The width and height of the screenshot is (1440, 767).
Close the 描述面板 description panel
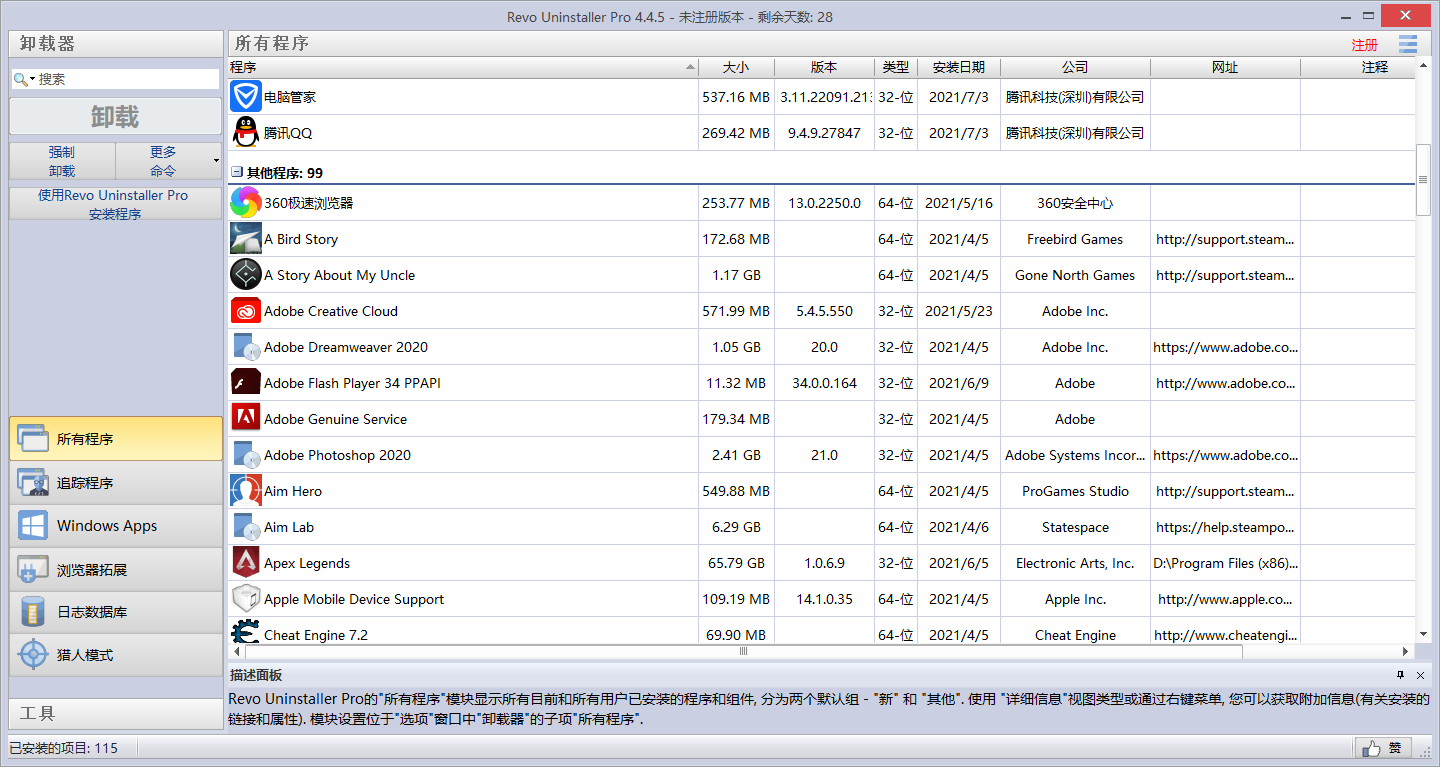[x=1422, y=675]
